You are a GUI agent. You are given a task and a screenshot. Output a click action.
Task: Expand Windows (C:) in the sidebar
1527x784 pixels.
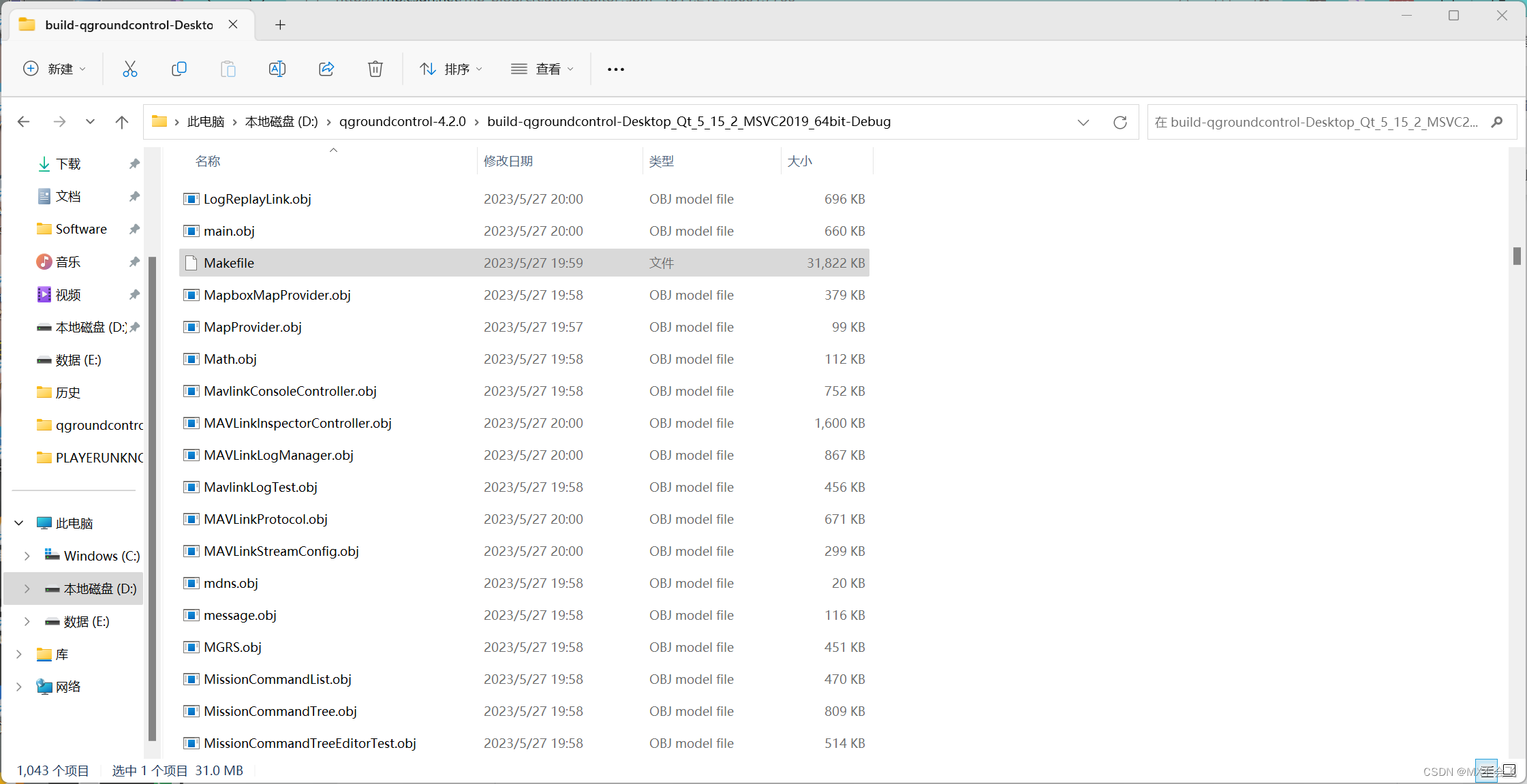pyautogui.click(x=27, y=555)
